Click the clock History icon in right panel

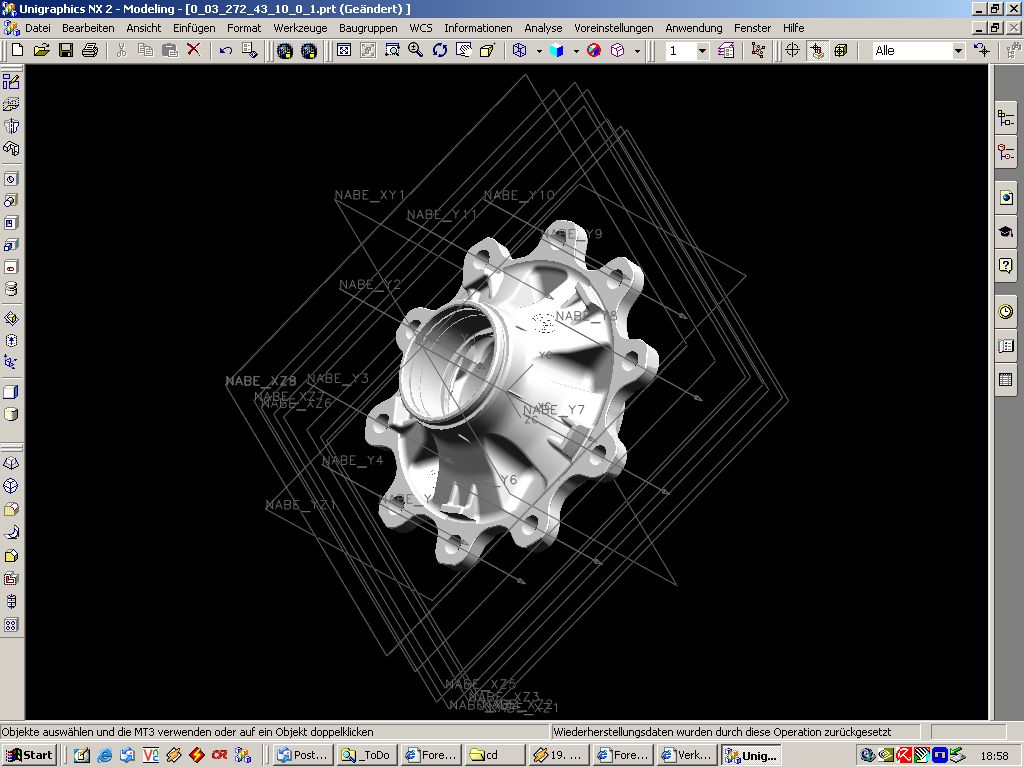point(1005,312)
